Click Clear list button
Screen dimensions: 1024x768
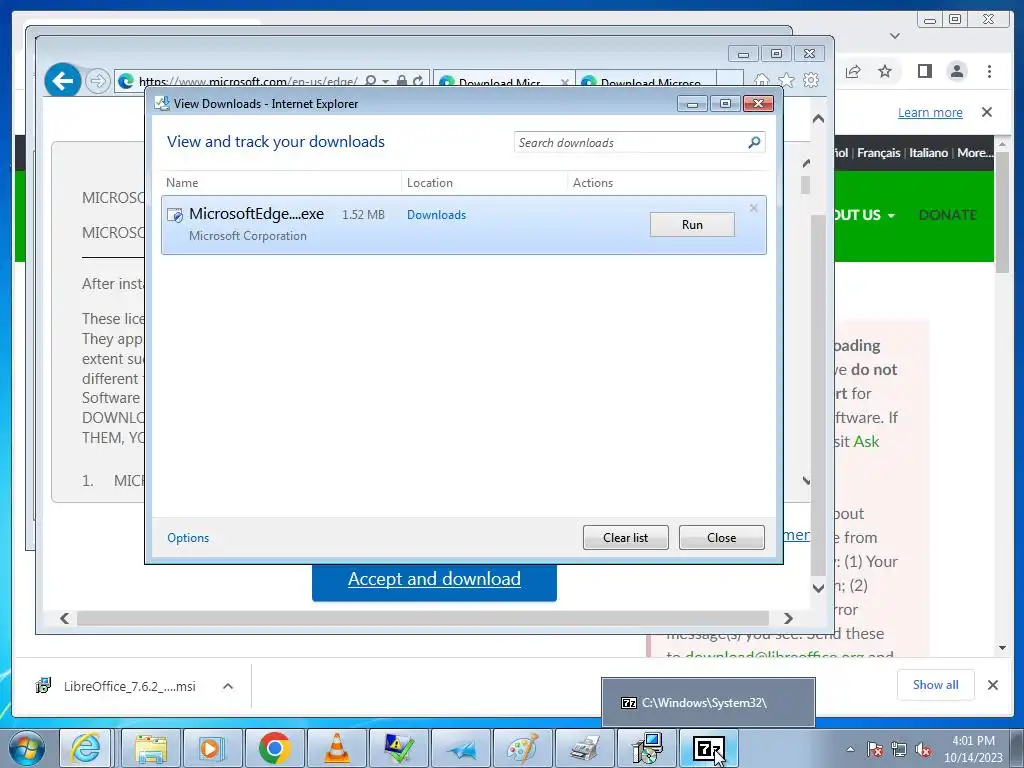point(626,537)
